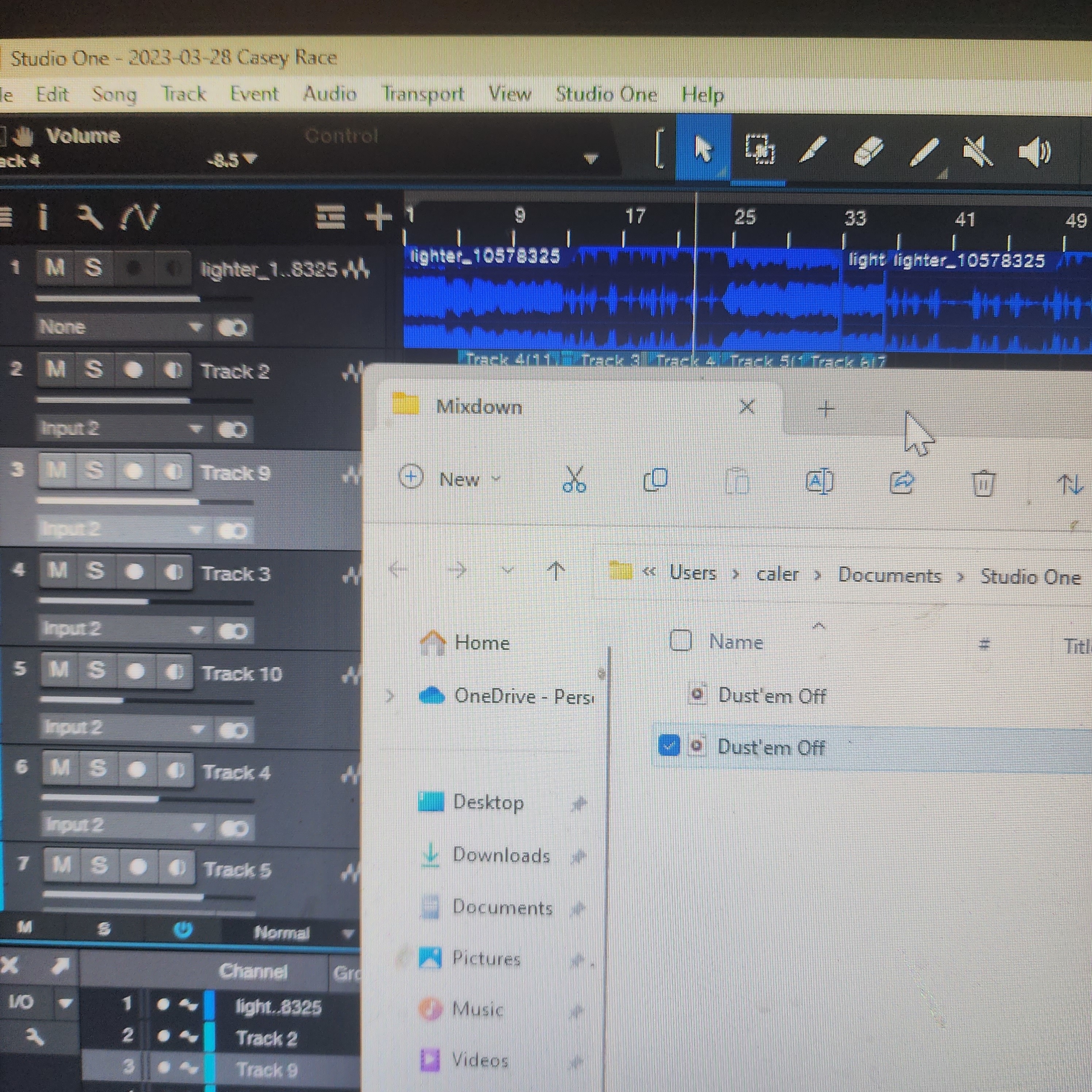The height and width of the screenshot is (1092, 1092).
Task: Toggle the select-all checkbox beside Name
Action: [681, 641]
